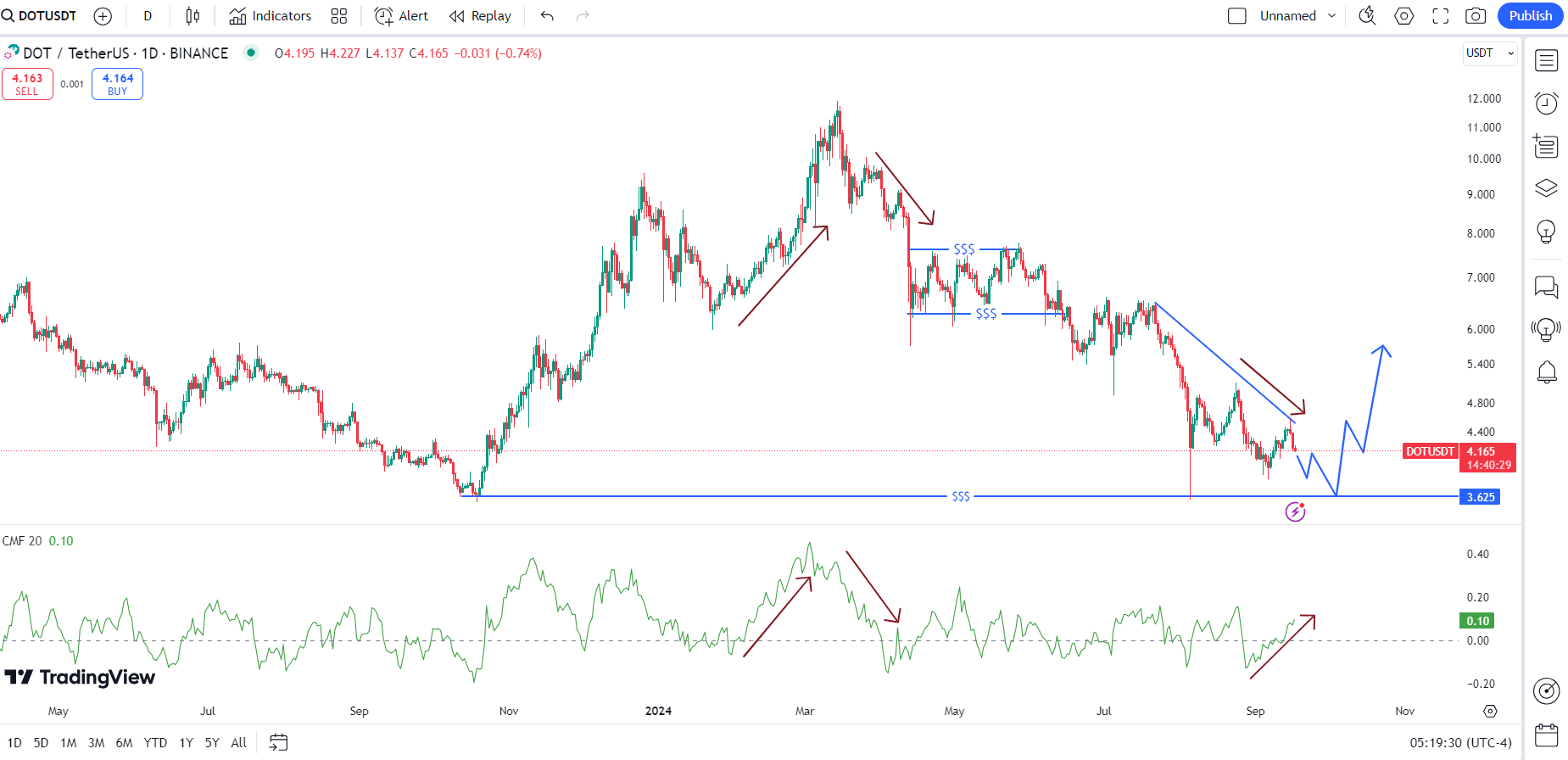Image resolution: width=1568 pixels, height=760 pixels.
Task: Start bar Replay mode
Action: coord(481,16)
